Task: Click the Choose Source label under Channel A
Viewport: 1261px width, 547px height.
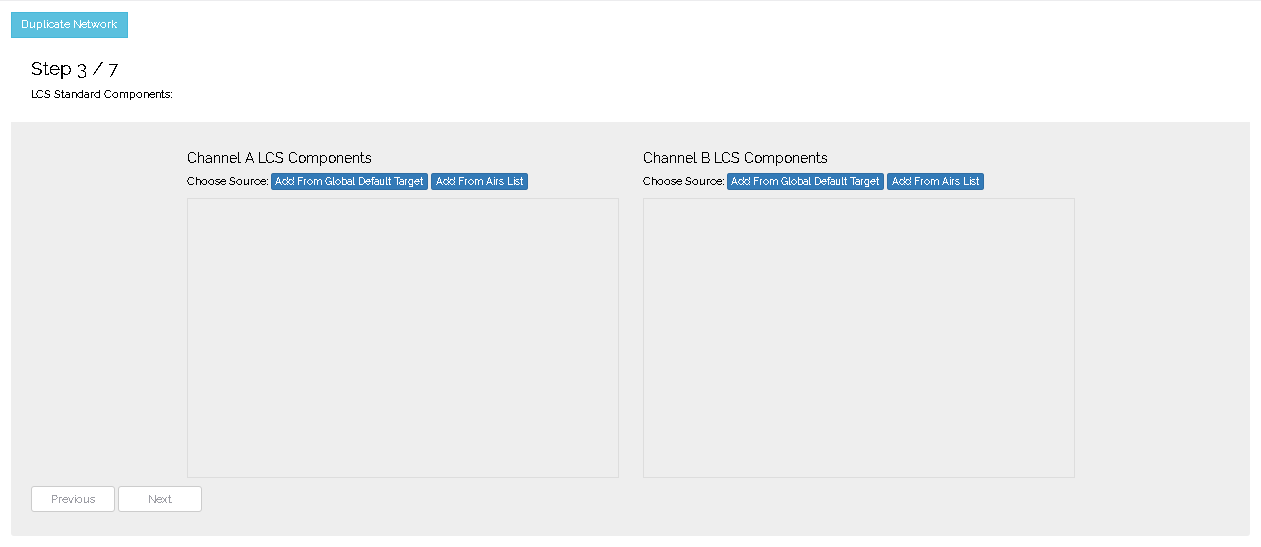Action: point(228,181)
